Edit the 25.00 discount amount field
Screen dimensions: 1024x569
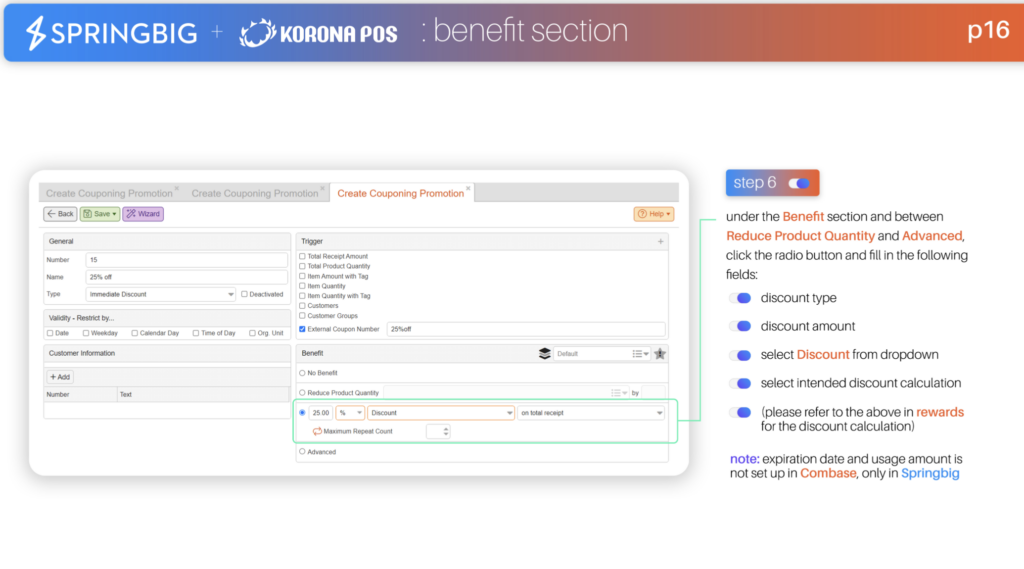321,413
